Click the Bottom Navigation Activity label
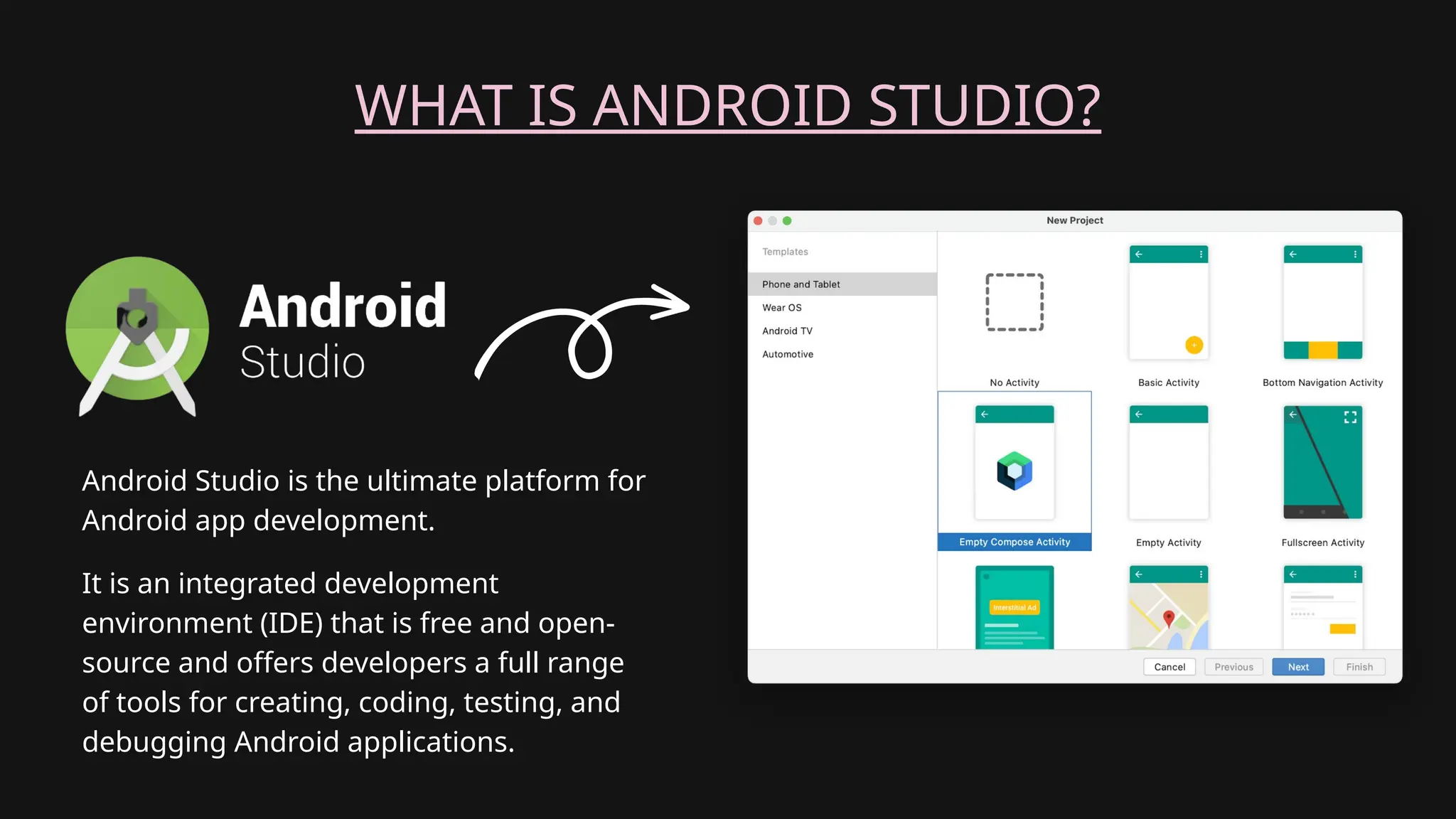Image resolution: width=1456 pixels, height=819 pixels. [1323, 382]
